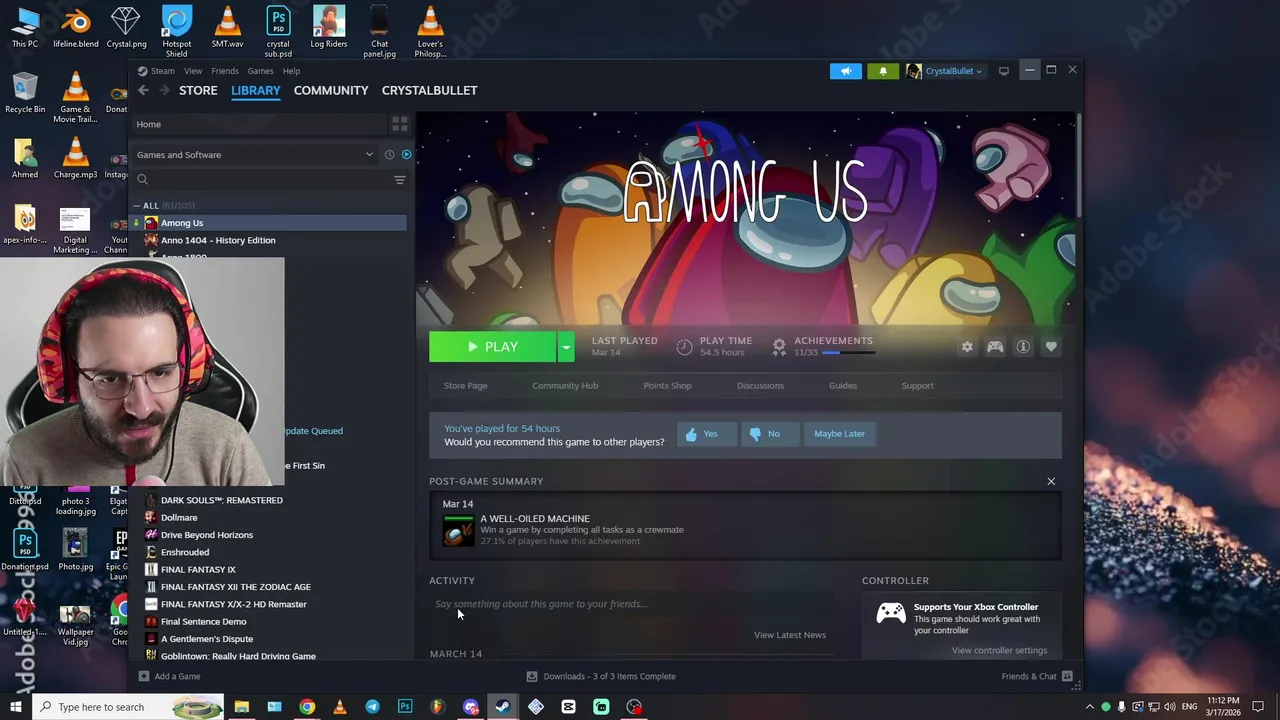1280x720 pixels.
Task: Open the green notifications bell
Action: tap(883, 71)
